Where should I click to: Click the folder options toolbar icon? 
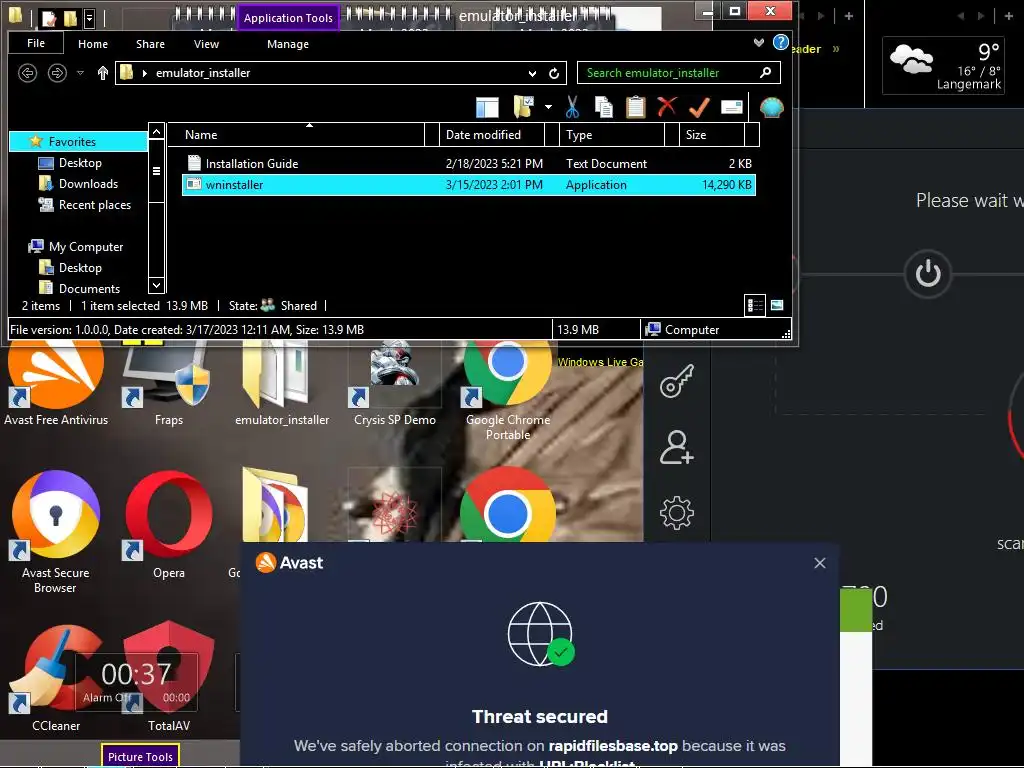(x=524, y=106)
